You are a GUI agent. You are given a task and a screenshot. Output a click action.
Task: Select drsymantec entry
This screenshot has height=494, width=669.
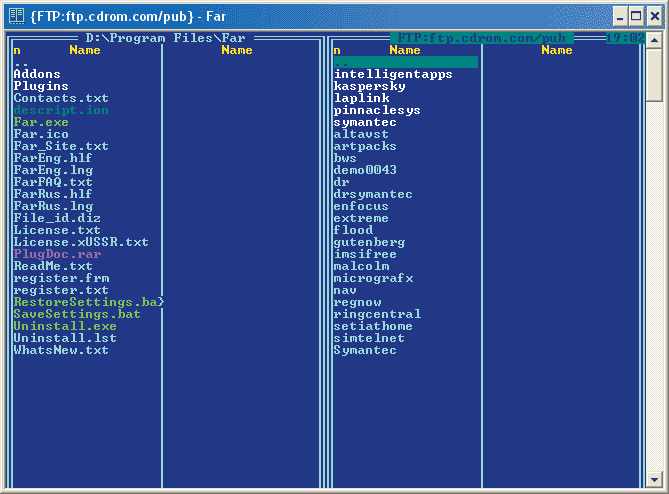(x=373, y=194)
